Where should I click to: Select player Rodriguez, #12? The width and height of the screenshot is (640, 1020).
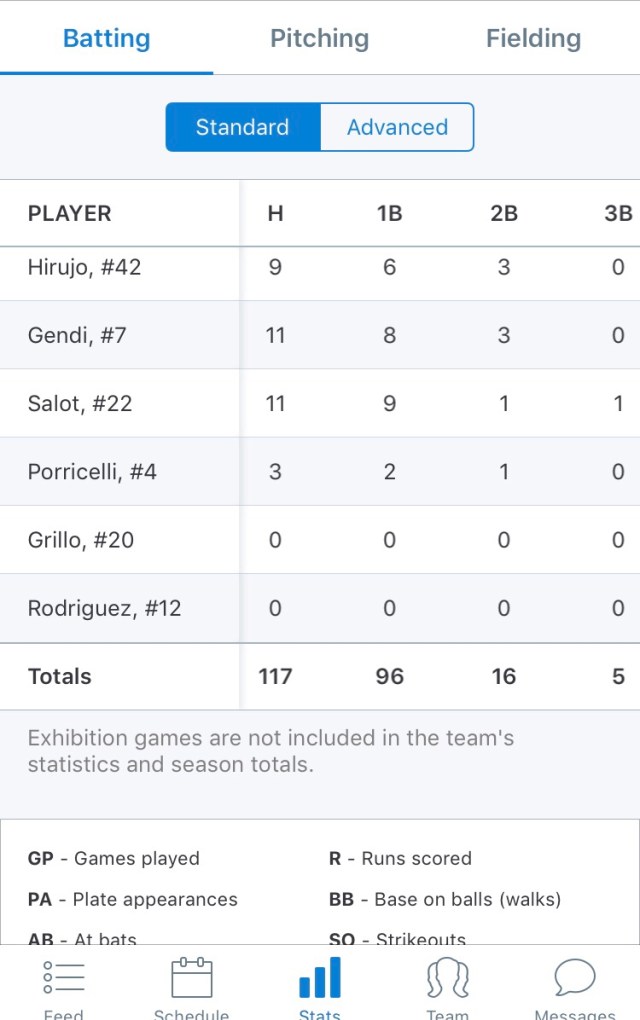coord(104,608)
